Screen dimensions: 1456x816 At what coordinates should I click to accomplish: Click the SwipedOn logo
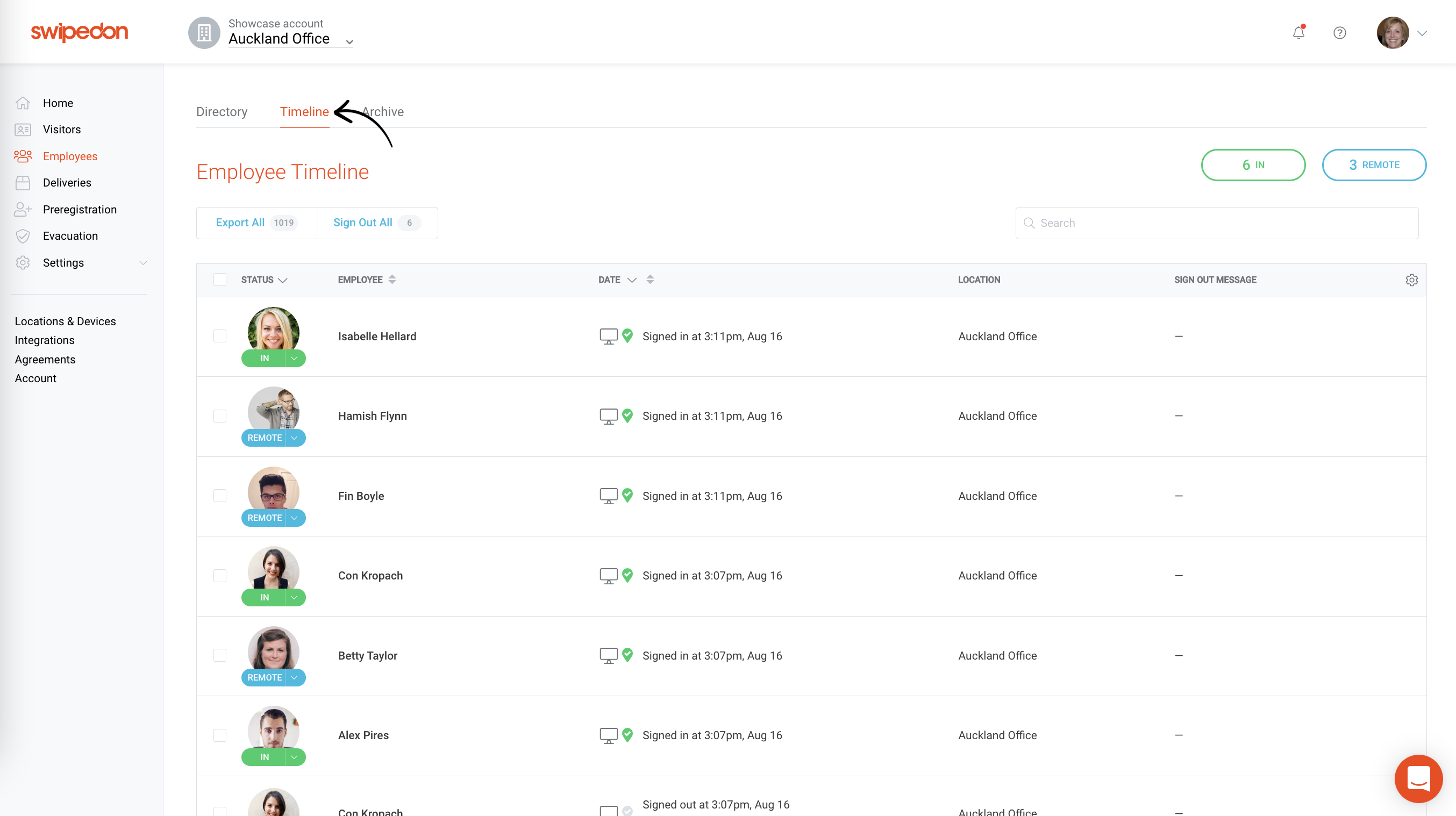coord(80,32)
